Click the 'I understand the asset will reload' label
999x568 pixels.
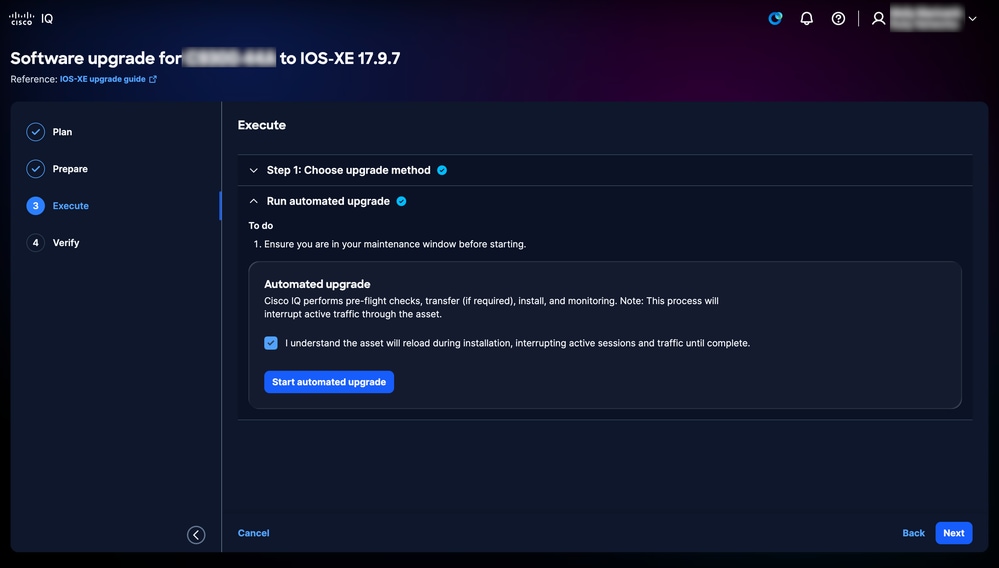point(517,343)
